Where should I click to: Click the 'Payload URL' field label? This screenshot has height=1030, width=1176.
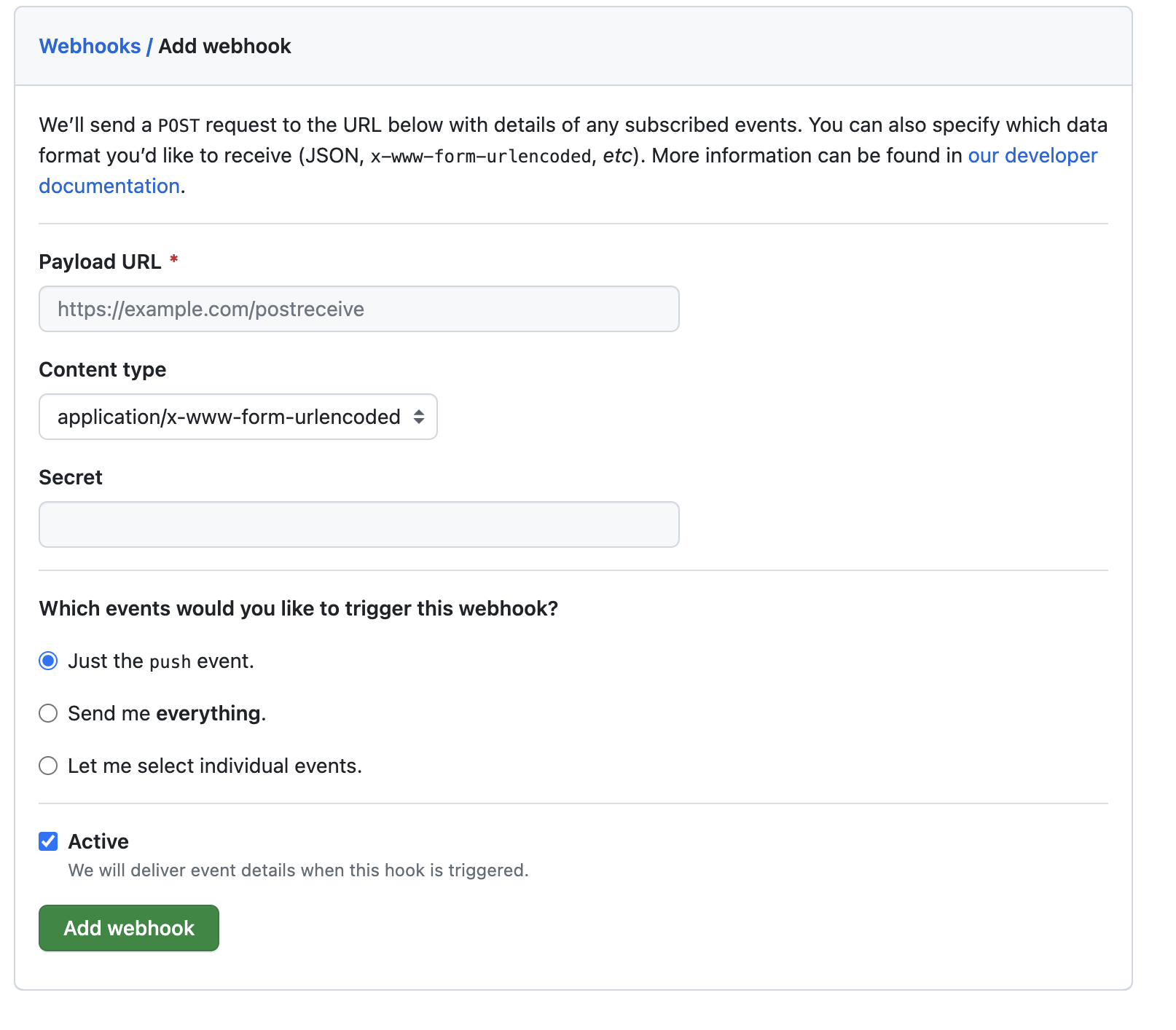100,262
